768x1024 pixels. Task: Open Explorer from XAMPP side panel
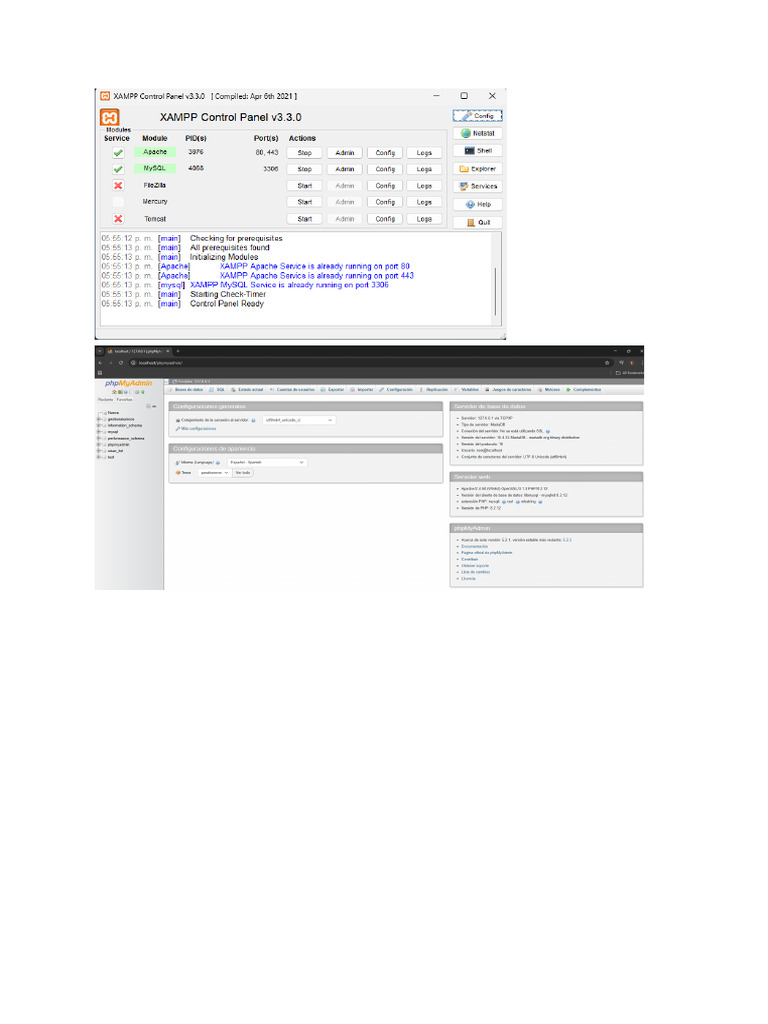pos(477,168)
